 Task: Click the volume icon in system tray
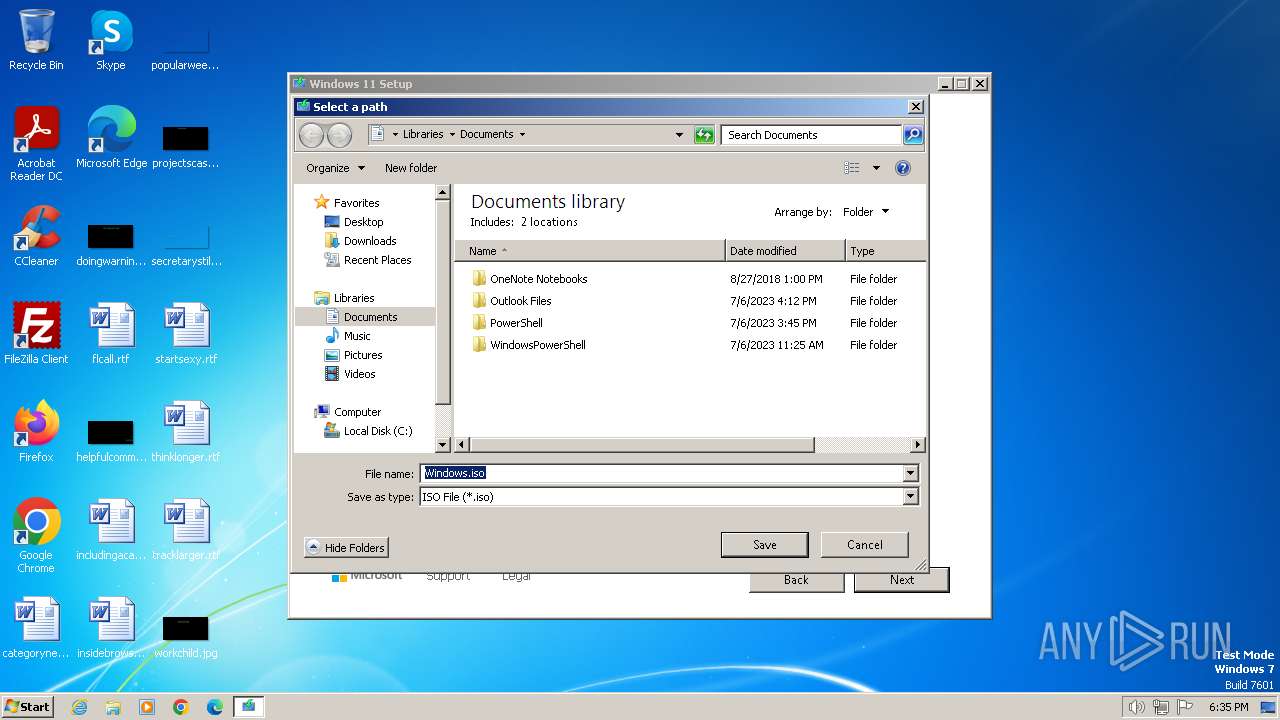point(1136,707)
